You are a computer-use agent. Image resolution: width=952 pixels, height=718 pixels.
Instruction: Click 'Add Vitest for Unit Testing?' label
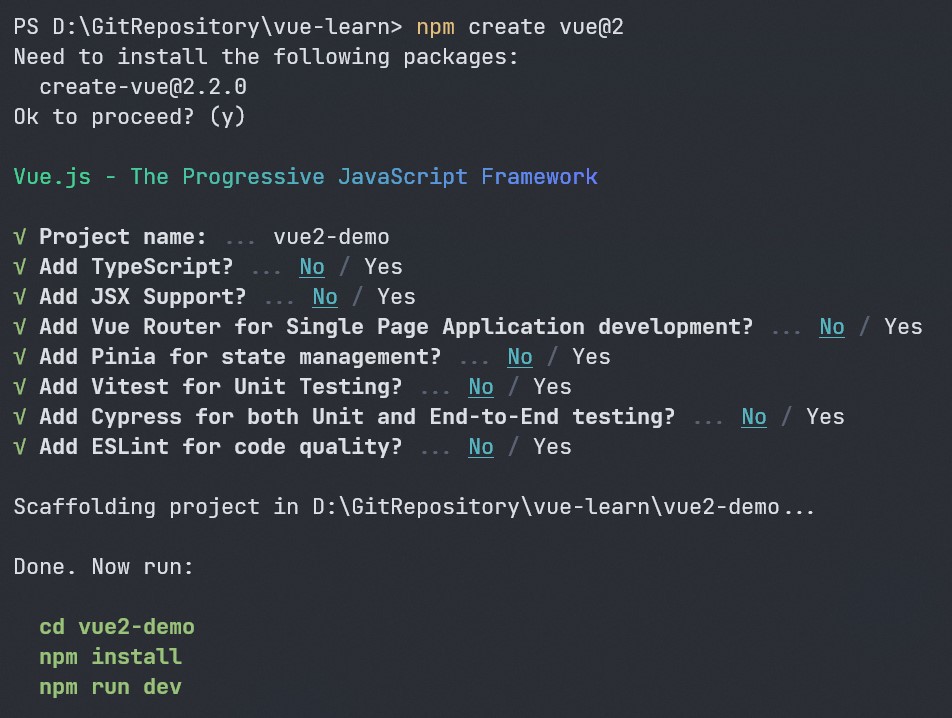point(221,387)
